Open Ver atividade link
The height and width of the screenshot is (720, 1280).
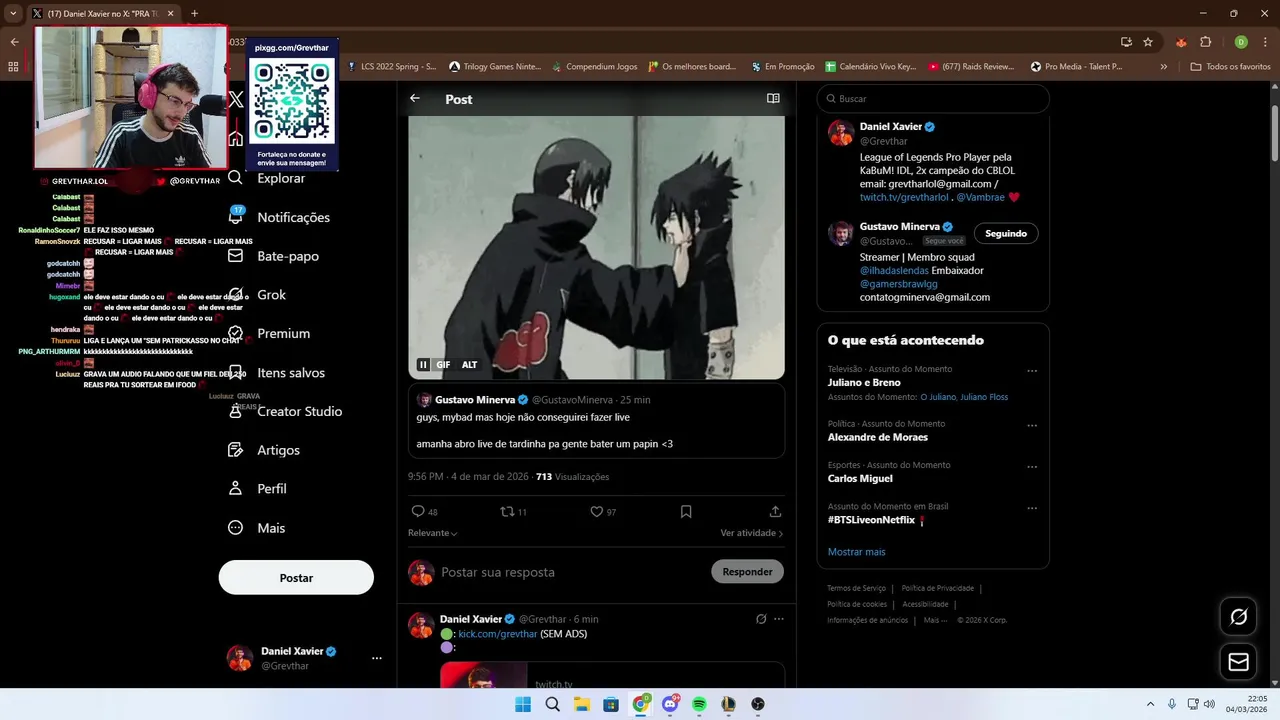751,533
